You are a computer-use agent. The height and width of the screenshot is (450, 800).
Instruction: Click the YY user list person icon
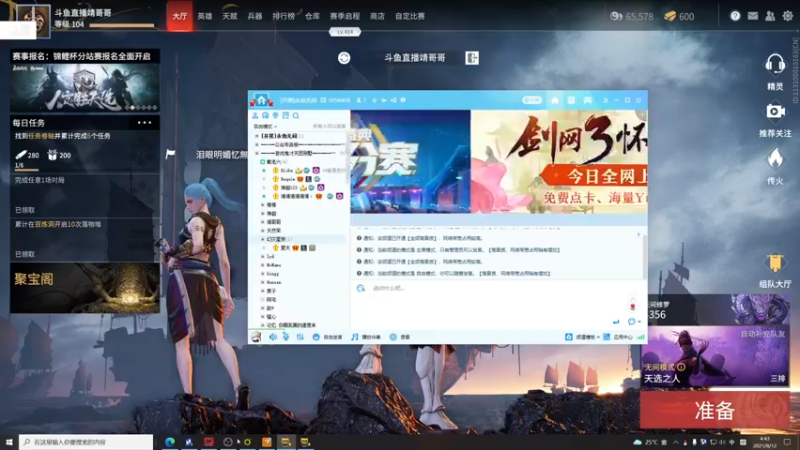(x=255, y=116)
